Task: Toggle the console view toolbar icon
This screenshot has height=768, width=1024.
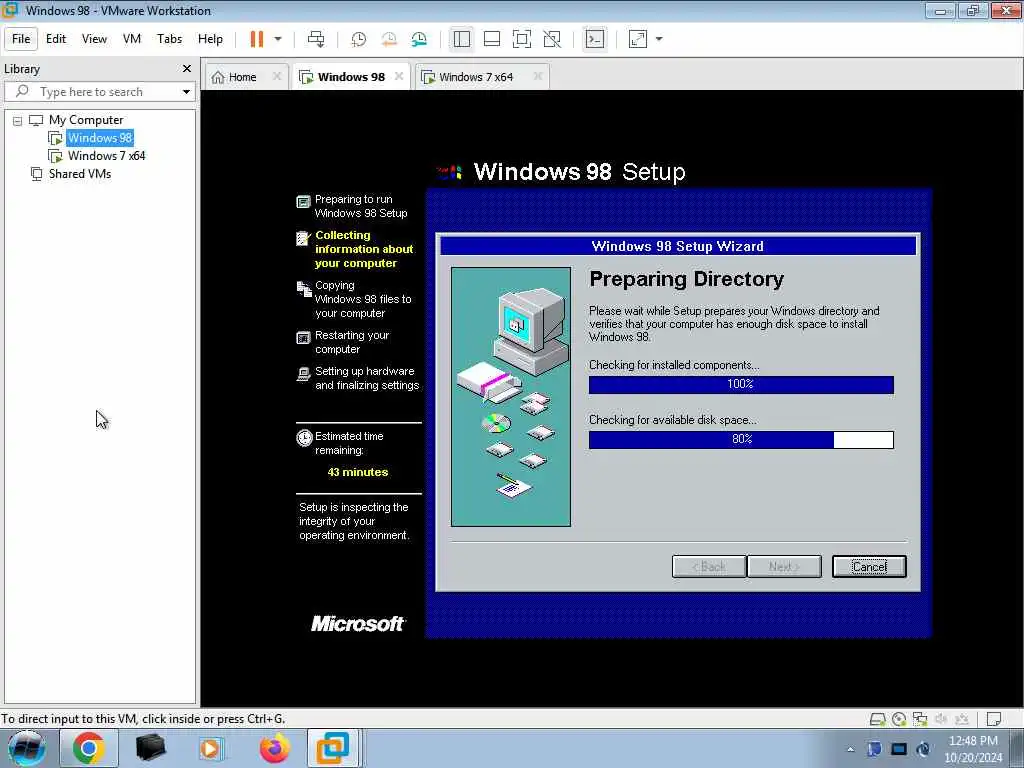Action: [x=595, y=39]
